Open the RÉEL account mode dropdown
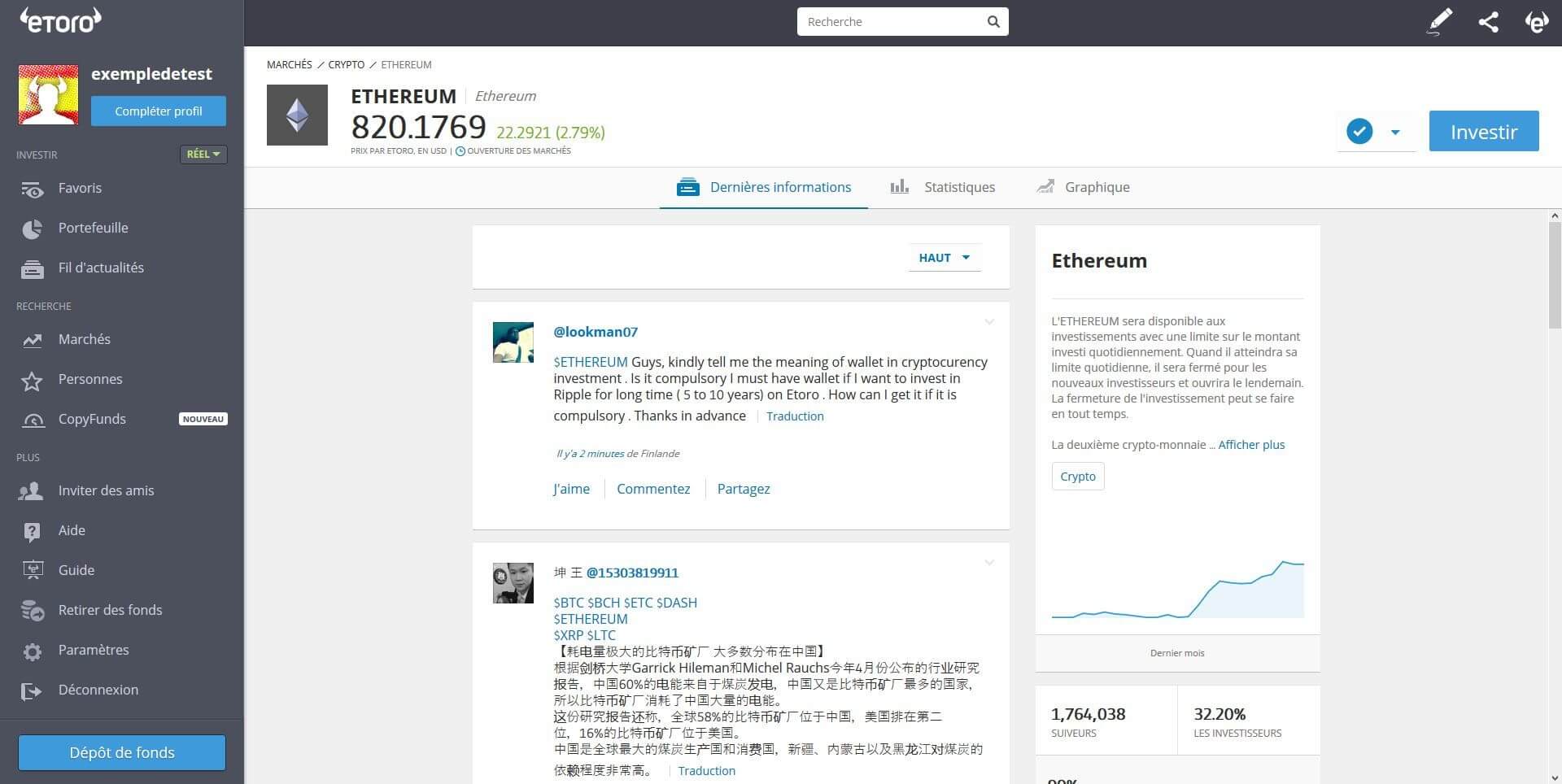Screen dimensions: 1562x784 [203, 154]
